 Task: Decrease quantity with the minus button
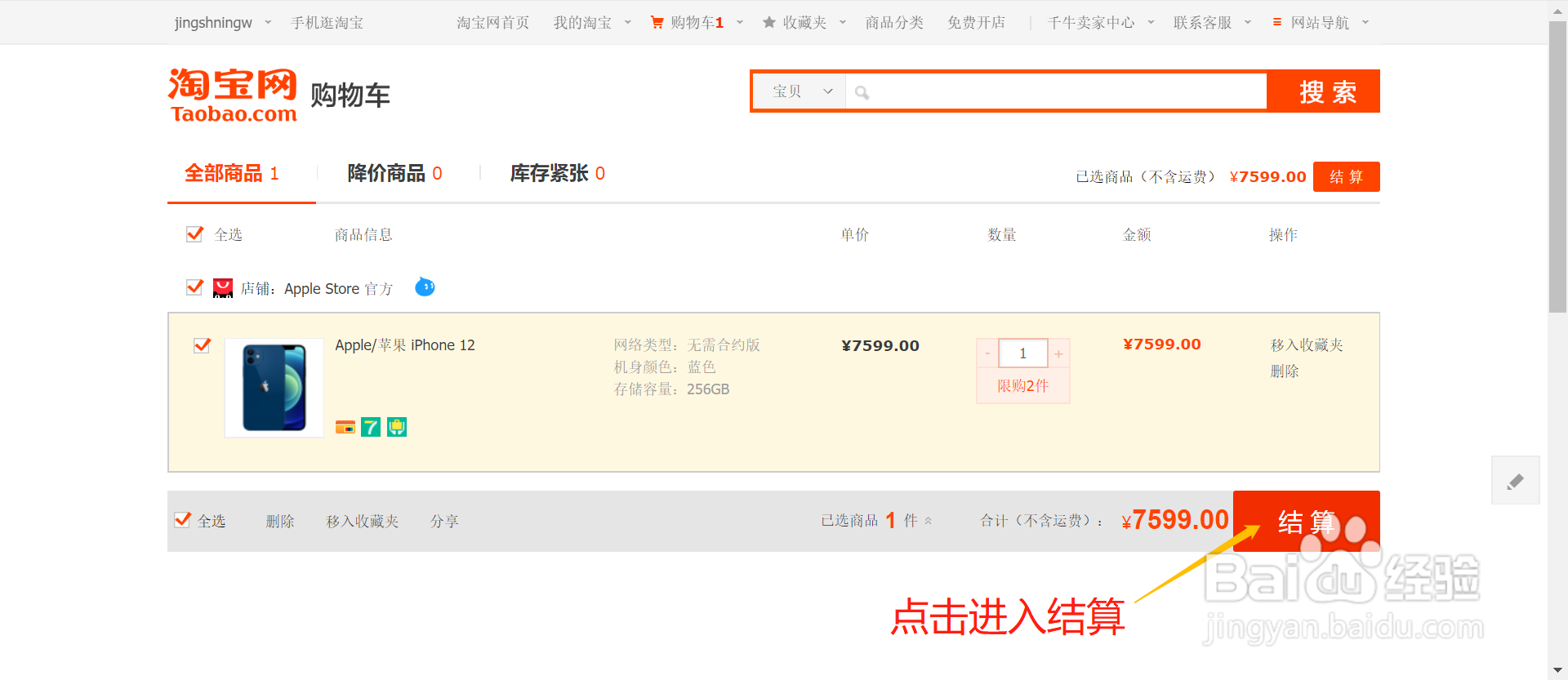[987, 353]
